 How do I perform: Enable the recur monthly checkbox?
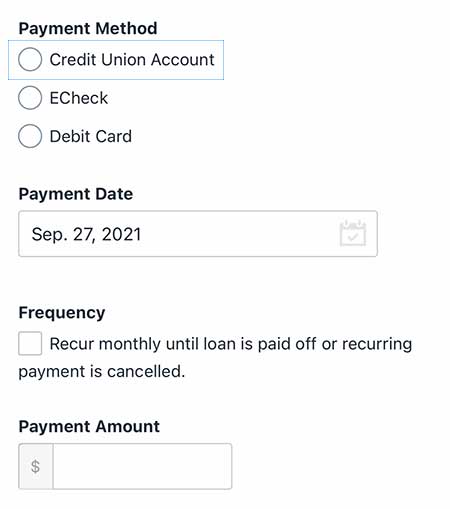point(30,343)
